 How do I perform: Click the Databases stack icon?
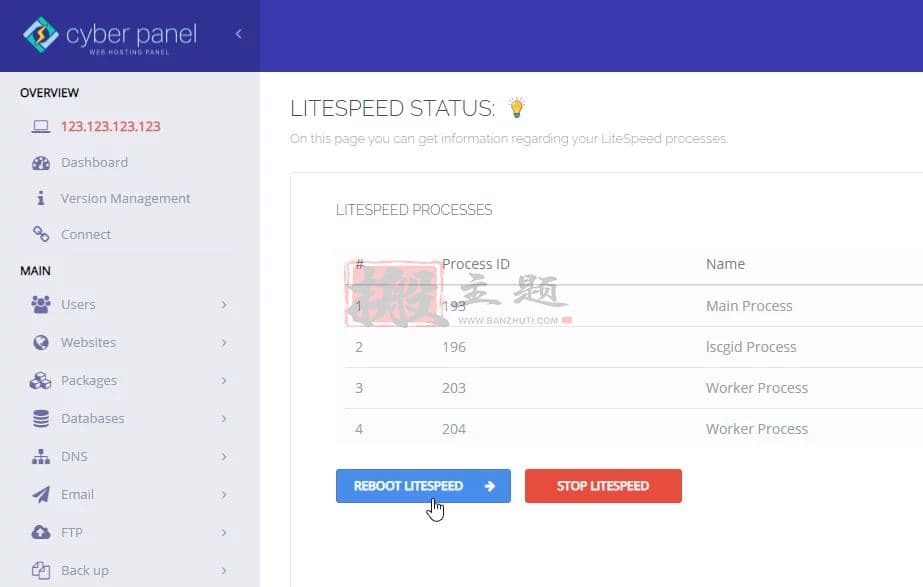pyautogui.click(x=41, y=419)
